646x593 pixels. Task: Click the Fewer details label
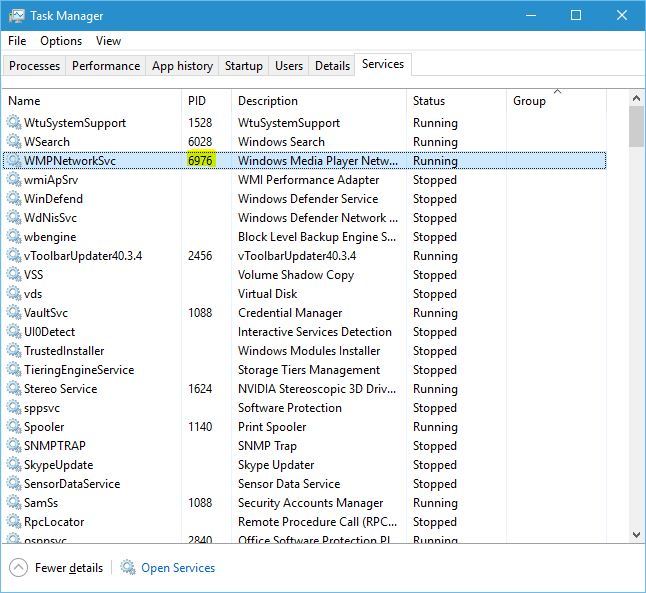click(69, 568)
